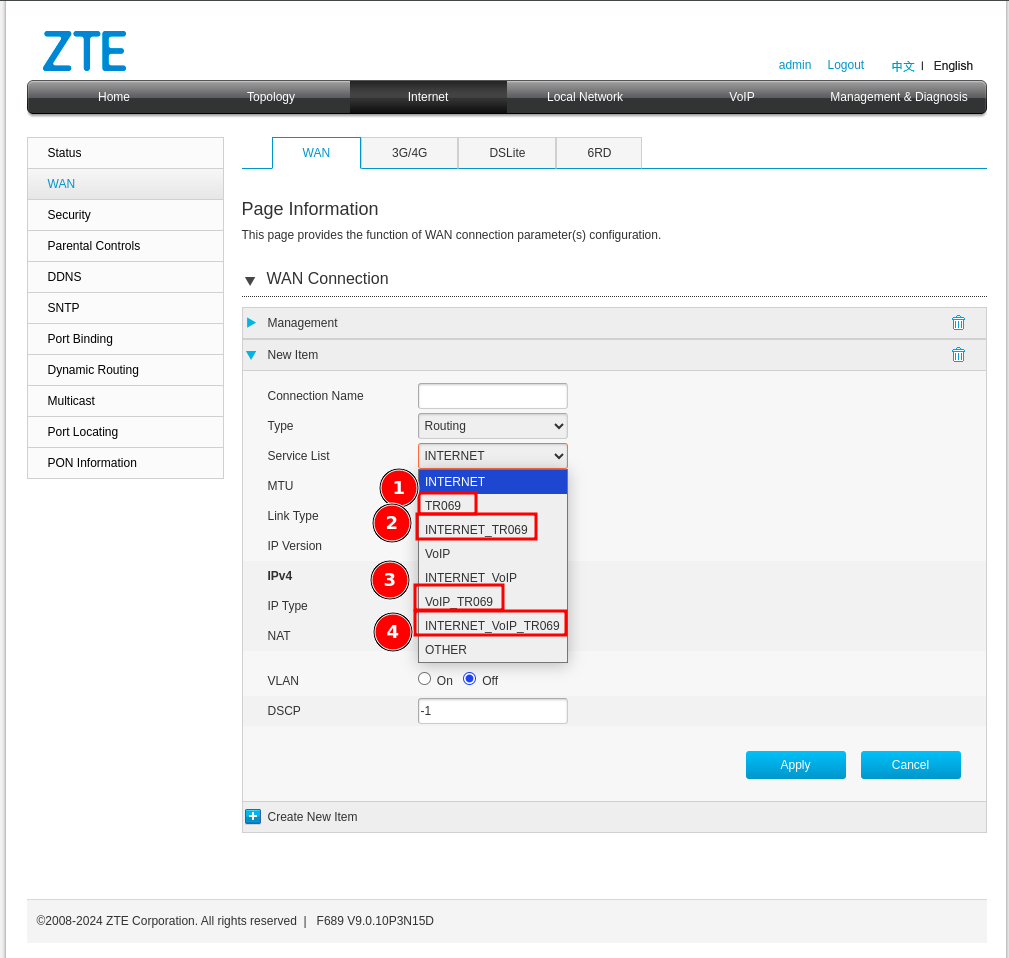Screen dimensions: 1009x958
Task: Select the VLAN Off radio button
Action: (470, 679)
